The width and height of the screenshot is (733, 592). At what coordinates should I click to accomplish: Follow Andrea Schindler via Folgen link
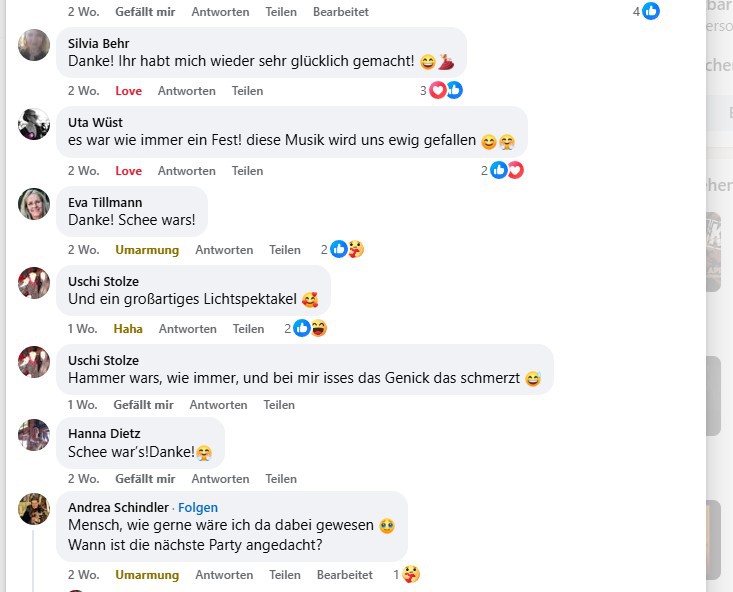[x=198, y=508]
